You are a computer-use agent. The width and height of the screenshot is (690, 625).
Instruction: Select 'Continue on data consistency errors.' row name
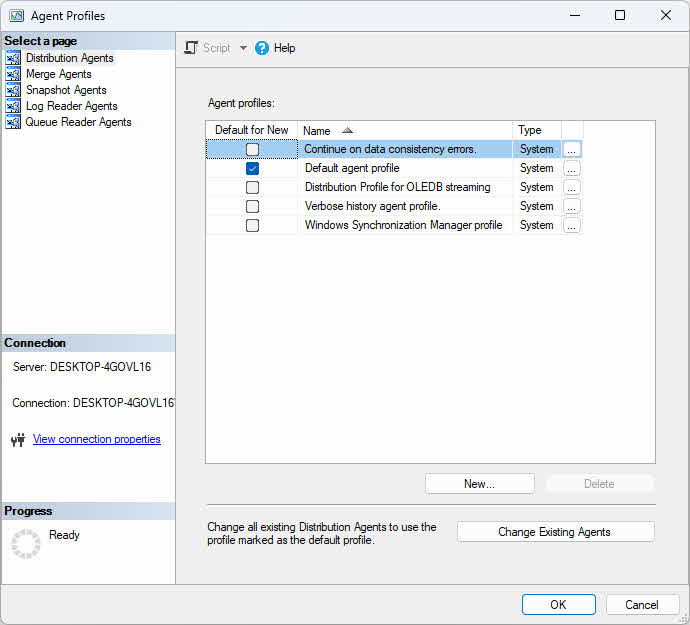click(x=390, y=149)
